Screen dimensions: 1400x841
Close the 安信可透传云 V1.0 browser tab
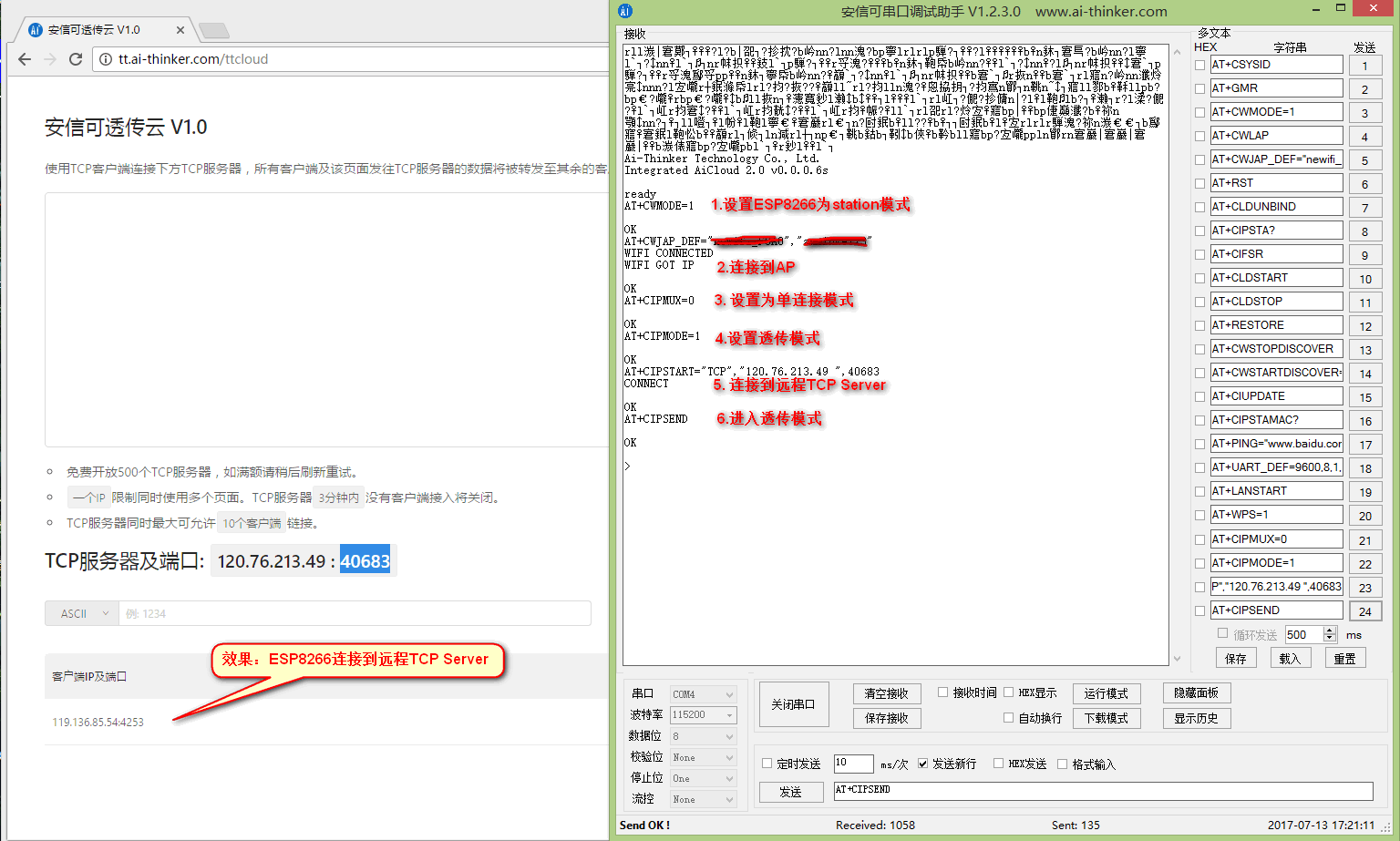coord(180,30)
